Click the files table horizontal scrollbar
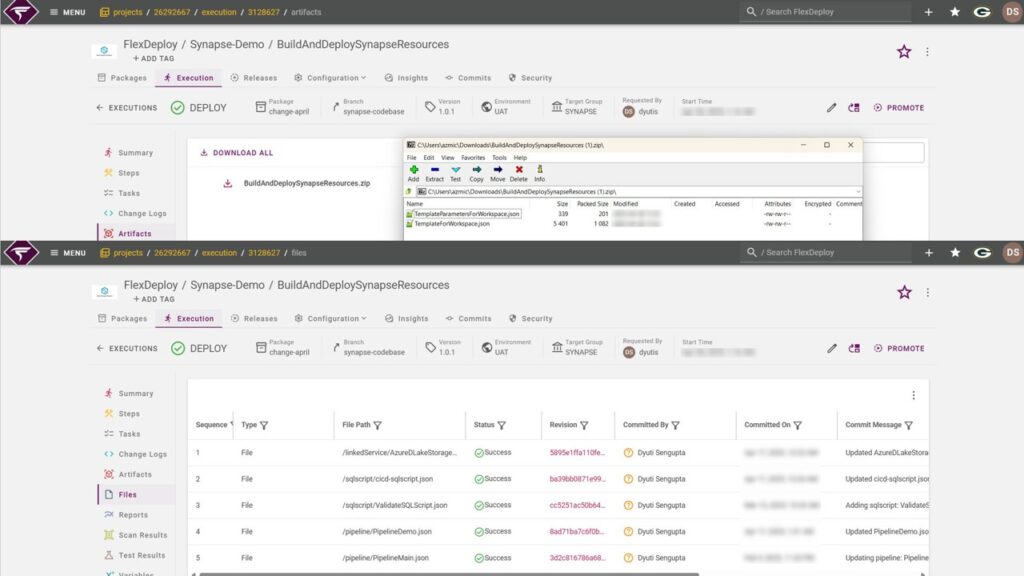1024x576 pixels. [449, 574]
